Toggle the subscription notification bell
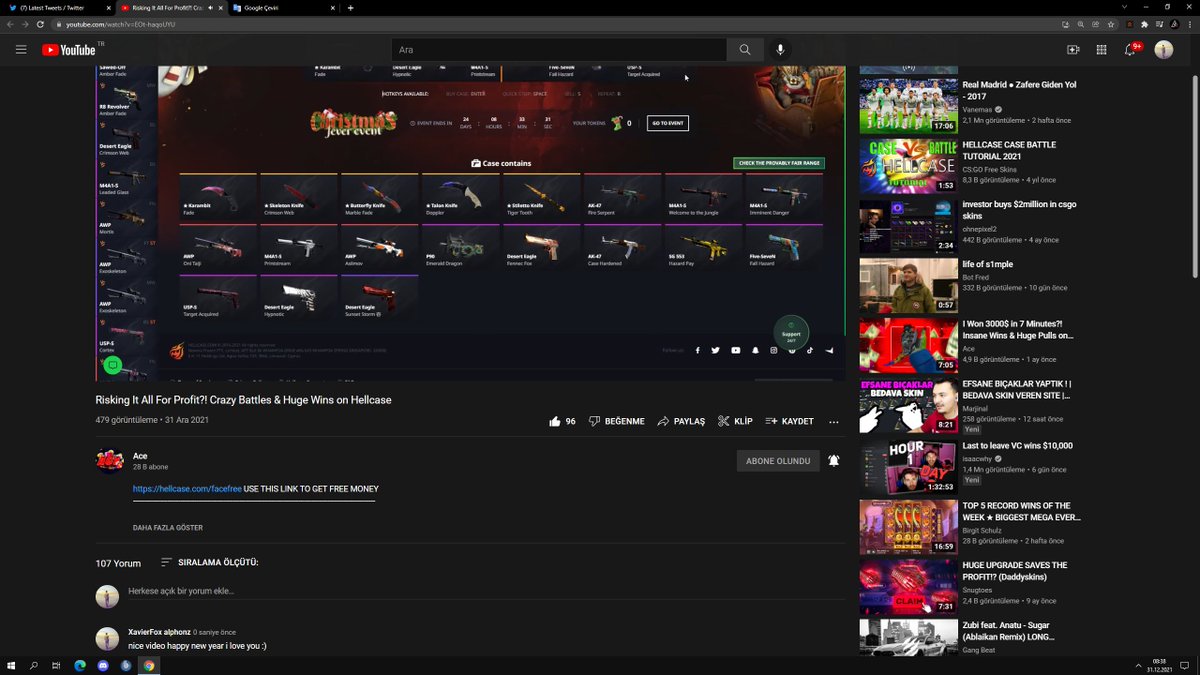 (834, 460)
